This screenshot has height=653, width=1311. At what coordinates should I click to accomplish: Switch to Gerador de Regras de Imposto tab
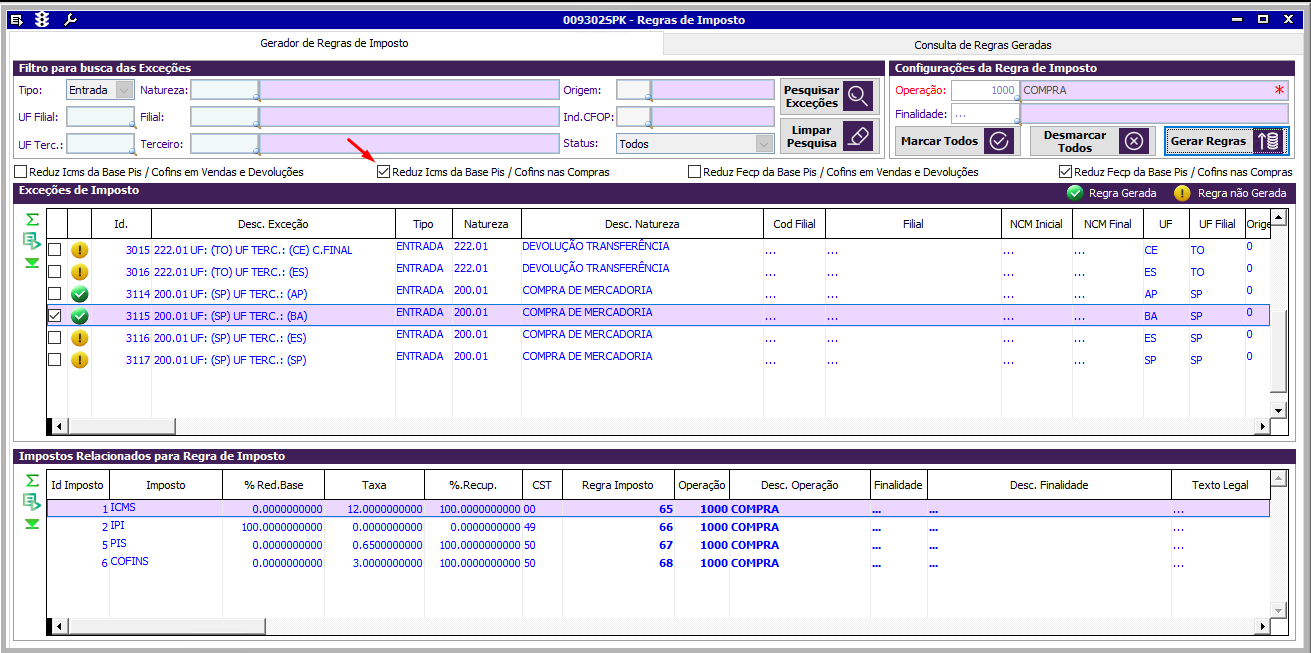click(334, 44)
